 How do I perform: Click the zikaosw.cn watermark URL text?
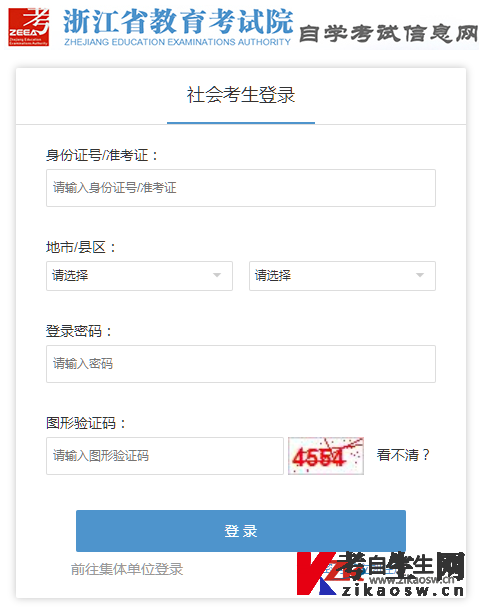[x=403, y=591]
